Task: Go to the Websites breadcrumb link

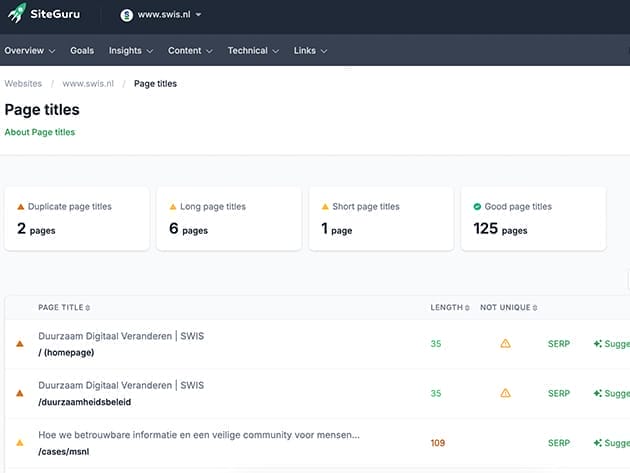Action: (23, 84)
